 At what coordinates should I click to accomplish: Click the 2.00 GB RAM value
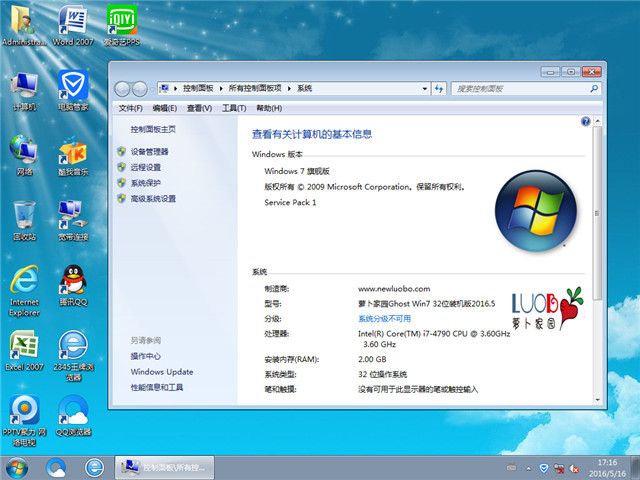click(x=372, y=359)
